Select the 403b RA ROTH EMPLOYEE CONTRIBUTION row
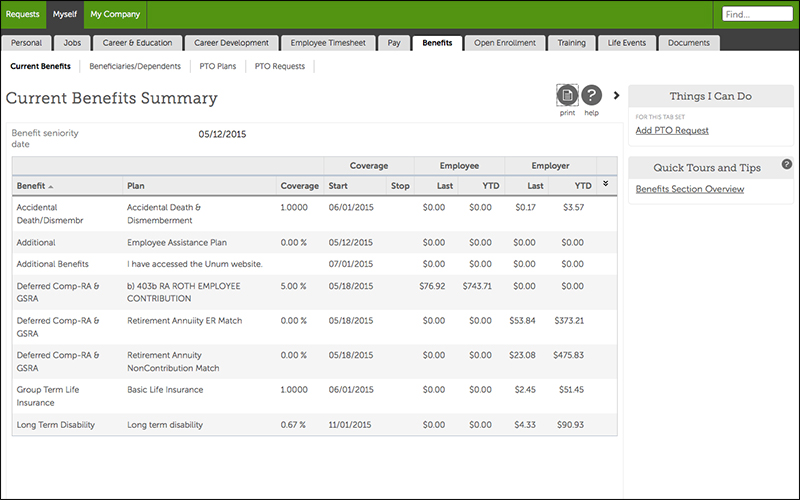Screen dimensions: 800x500 tap(314, 292)
